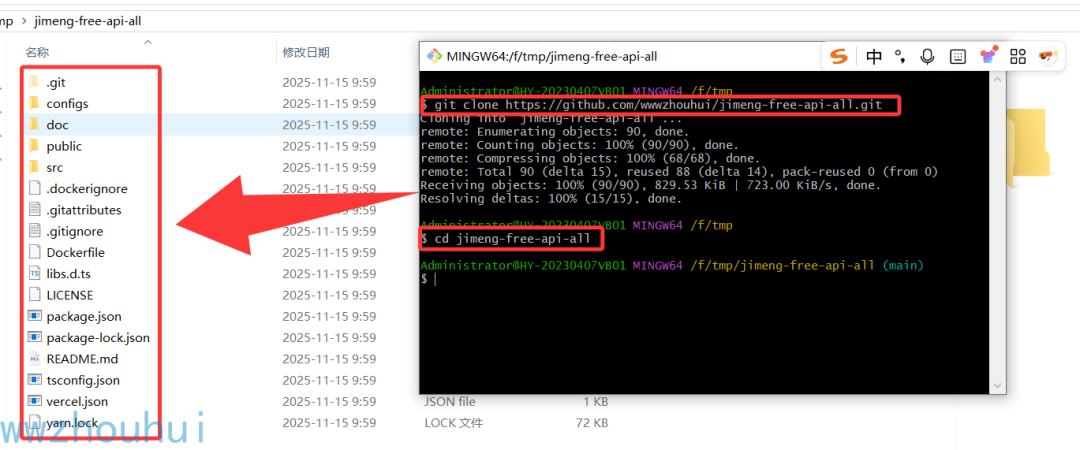
Task: Click the 'cd jimeng-free-api-all' command text
Action: click(x=512, y=239)
